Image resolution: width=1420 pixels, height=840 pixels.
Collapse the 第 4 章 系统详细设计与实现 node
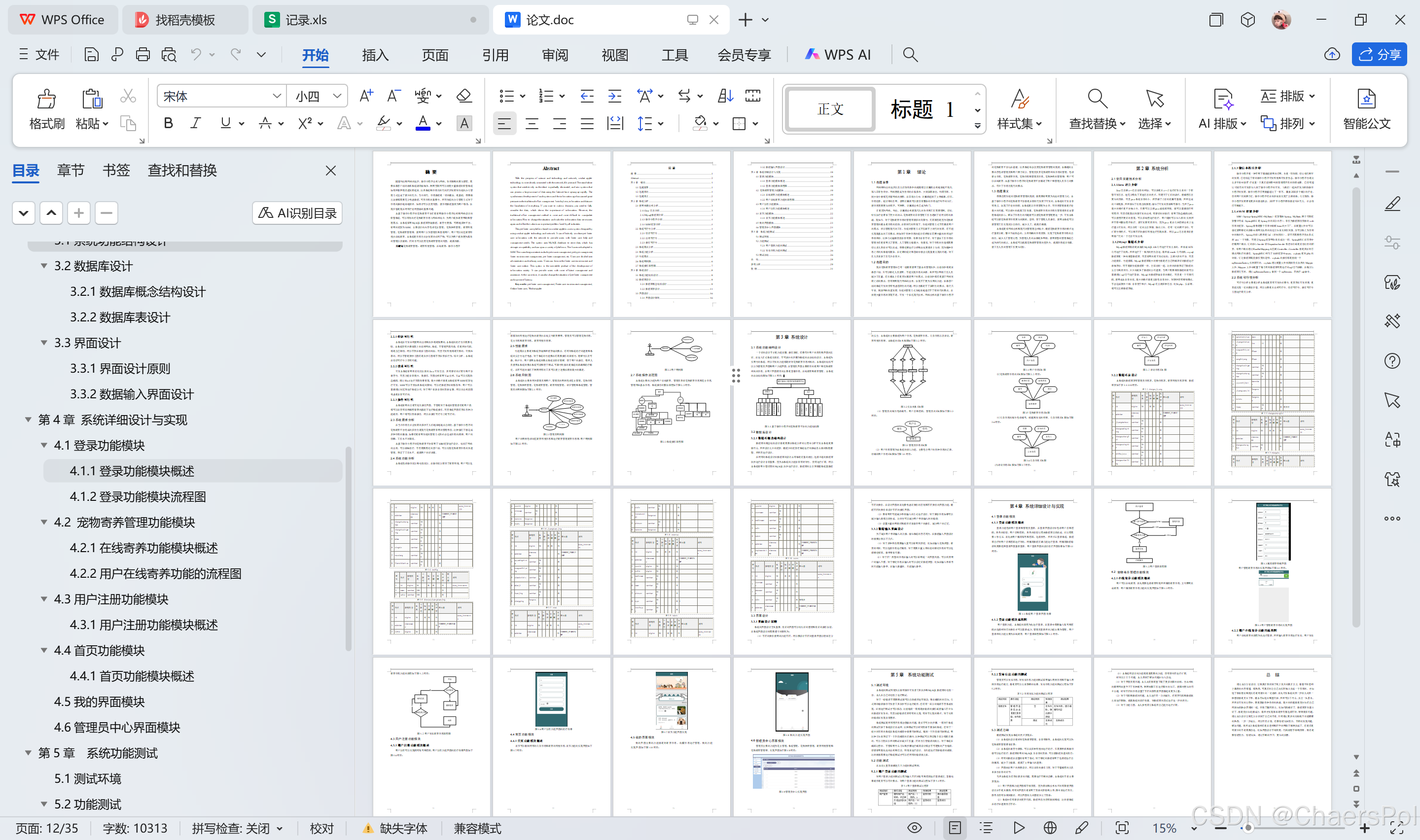tap(28, 420)
